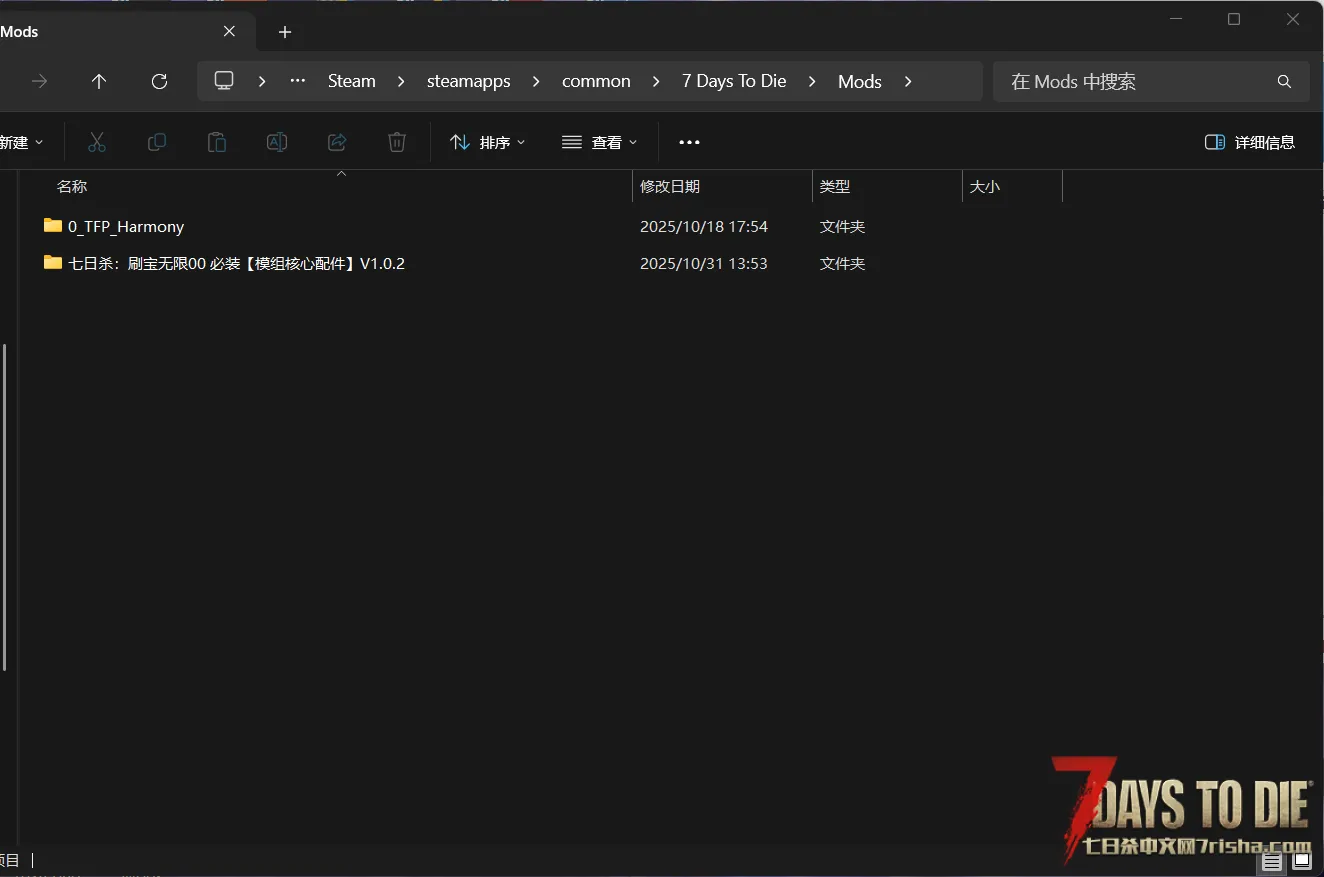Viewport: 1324px width, 877px height.
Task: Switch to large thumbnails view in status bar
Action: pyautogui.click(x=1302, y=860)
